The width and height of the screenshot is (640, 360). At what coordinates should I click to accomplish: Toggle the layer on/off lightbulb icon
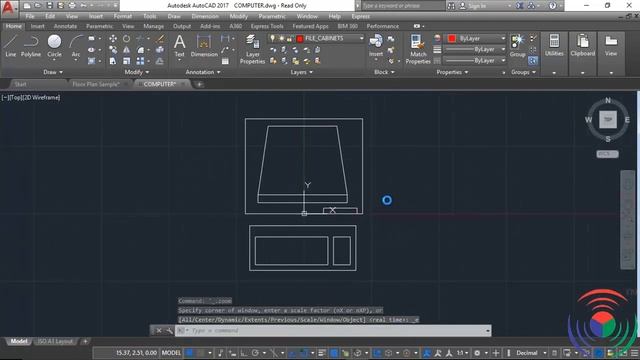click(x=273, y=38)
